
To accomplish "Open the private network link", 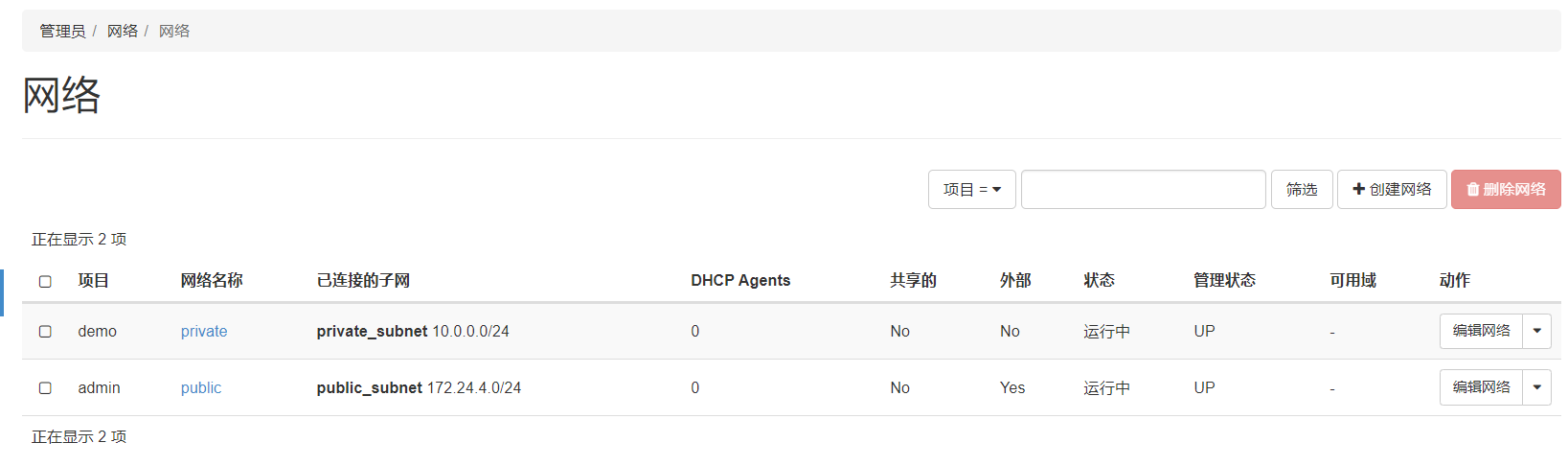I will (x=204, y=332).
